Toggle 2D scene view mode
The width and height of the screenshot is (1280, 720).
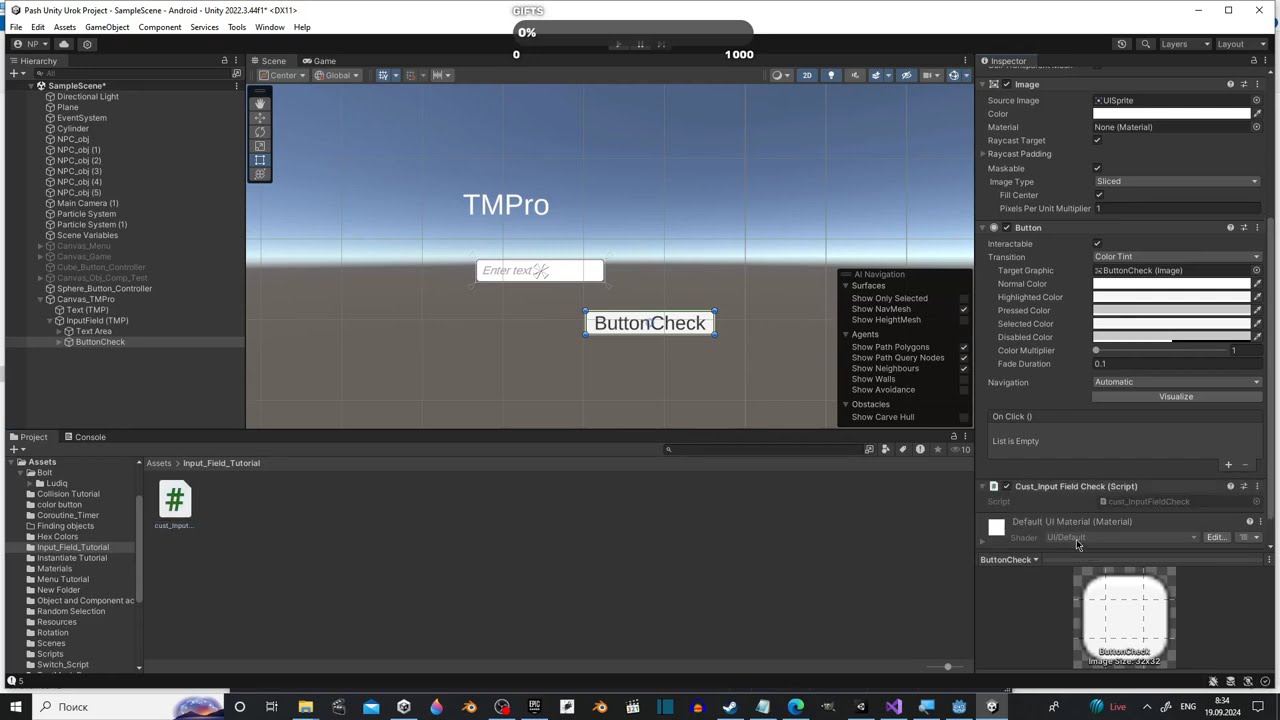807,75
